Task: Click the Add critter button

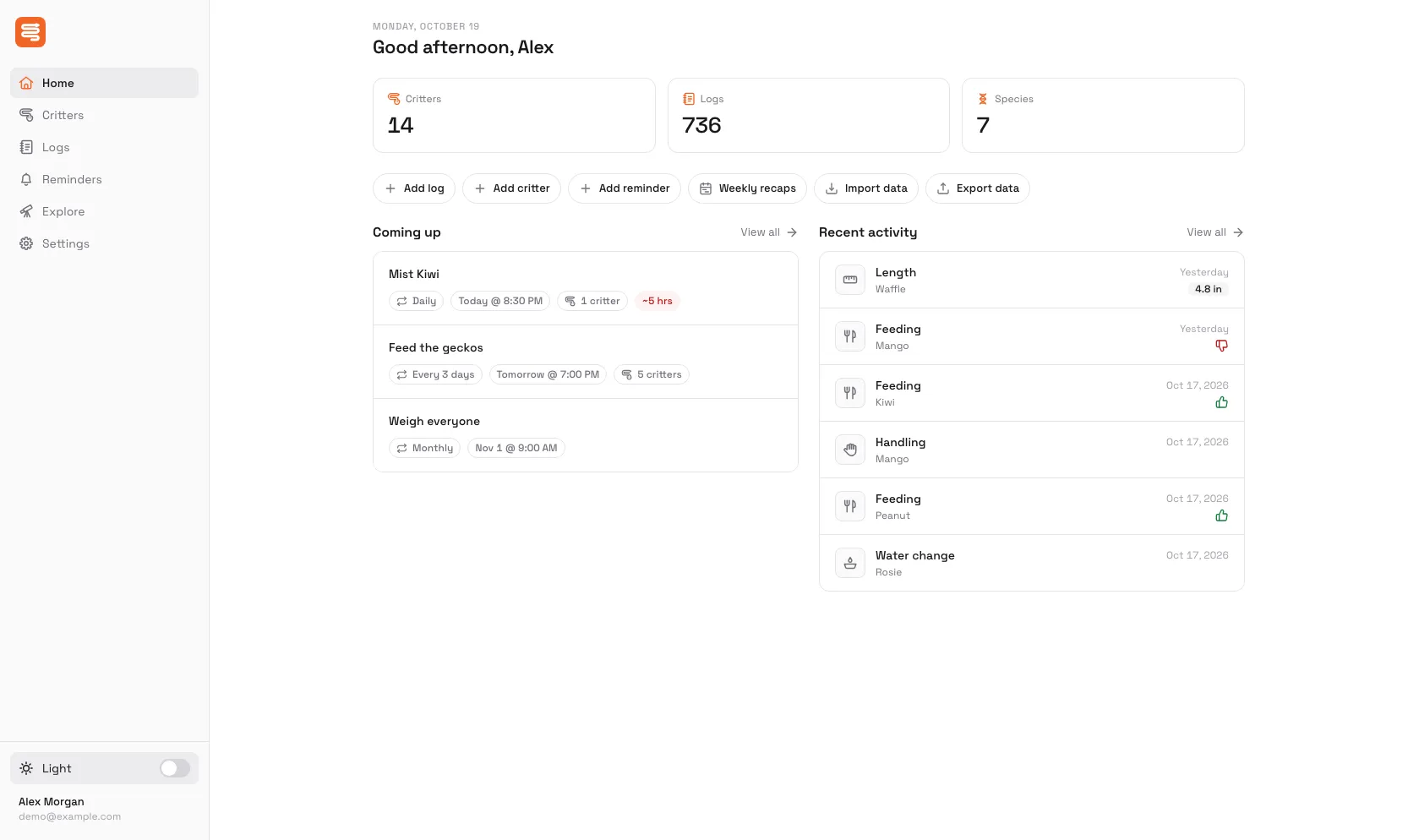Action: [511, 188]
